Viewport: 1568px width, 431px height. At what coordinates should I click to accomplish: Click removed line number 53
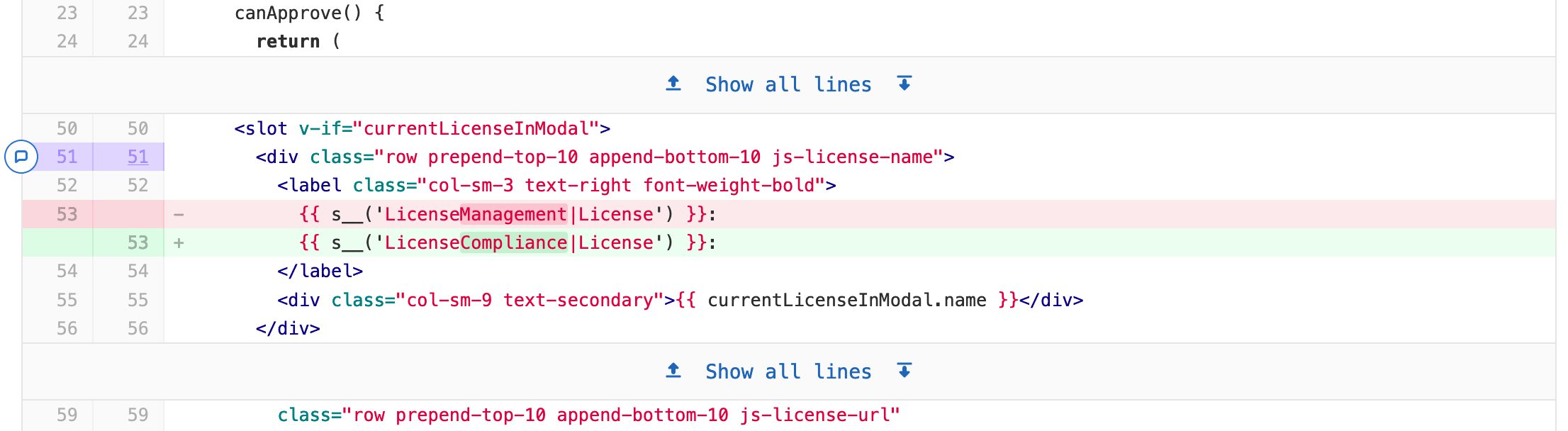tap(67, 214)
